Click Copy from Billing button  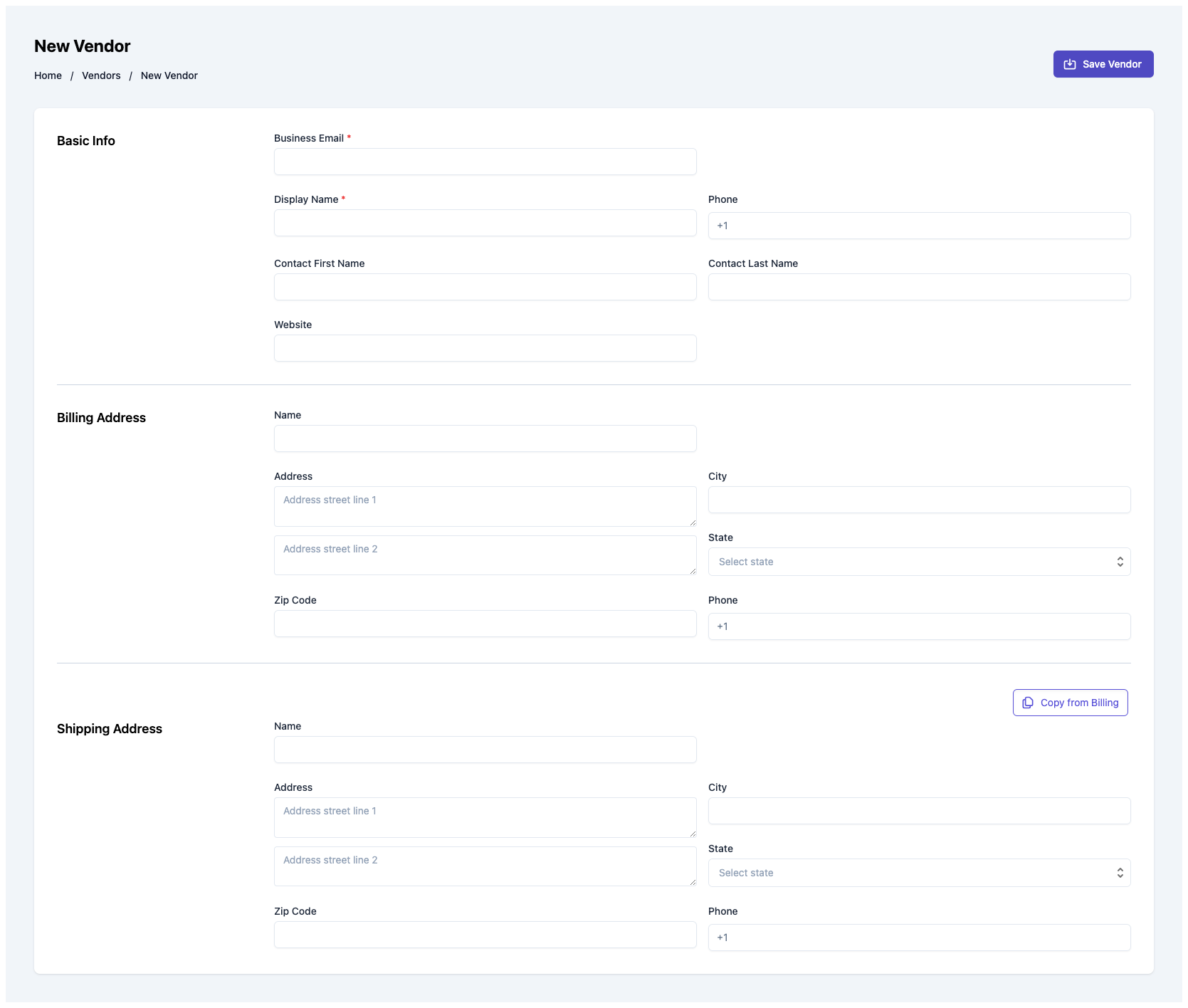pyautogui.click(x=1070, y=703)
